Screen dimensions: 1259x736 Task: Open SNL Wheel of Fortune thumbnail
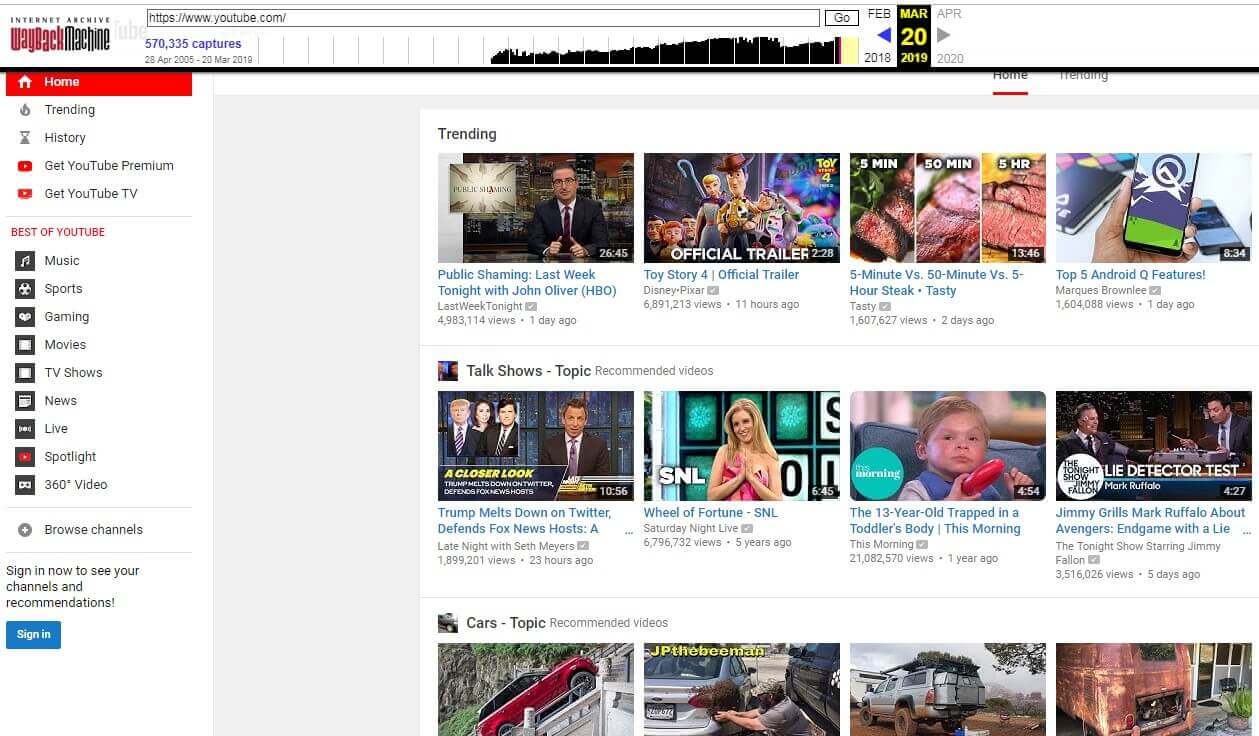(742, 446)
